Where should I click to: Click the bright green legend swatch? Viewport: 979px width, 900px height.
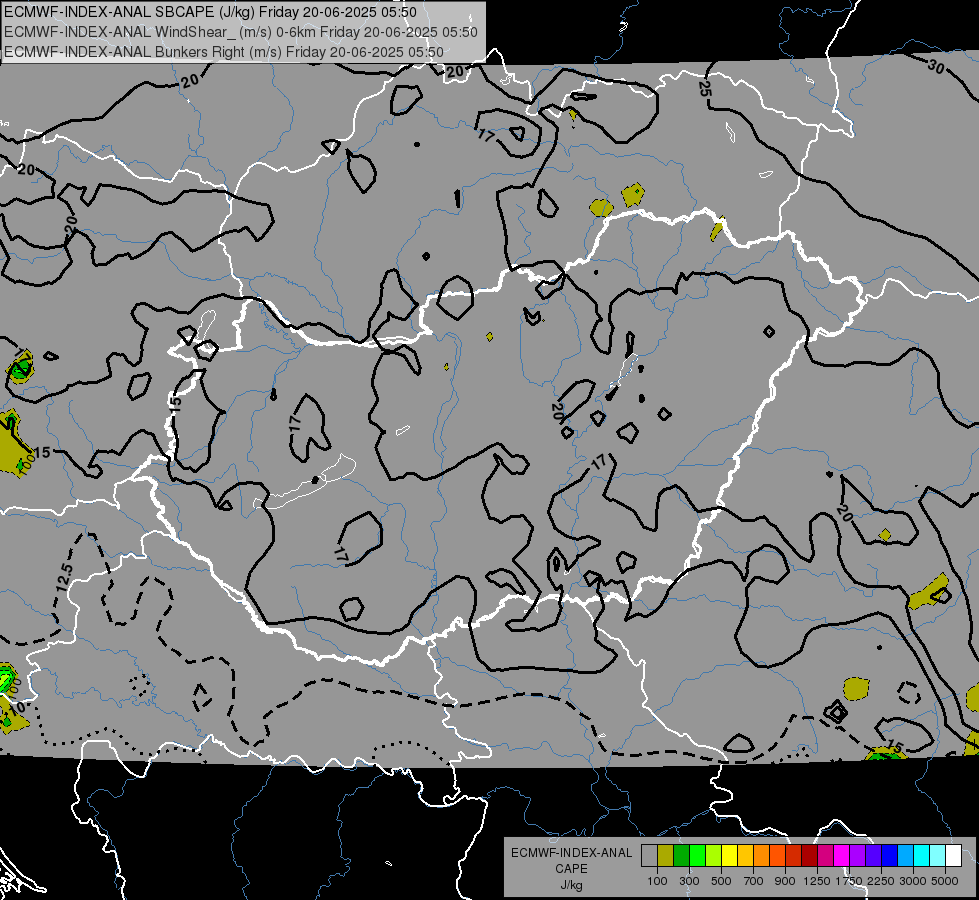pyautogui.click(x=697, y=856)
